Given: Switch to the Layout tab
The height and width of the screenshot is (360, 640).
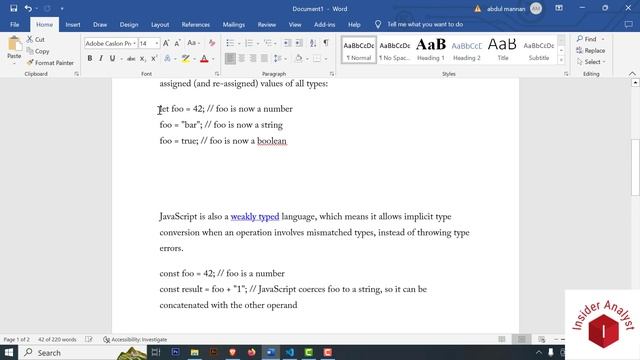Looking at the screenshot, I should 160,24.
